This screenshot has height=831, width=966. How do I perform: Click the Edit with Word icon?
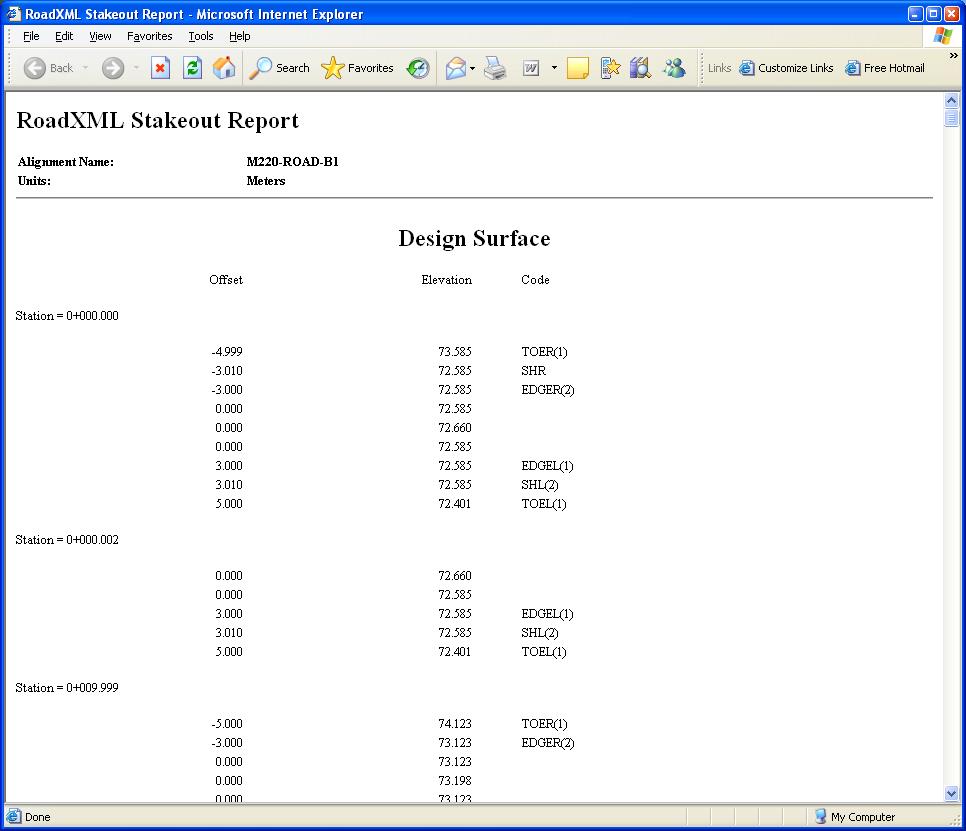(531, 68)
